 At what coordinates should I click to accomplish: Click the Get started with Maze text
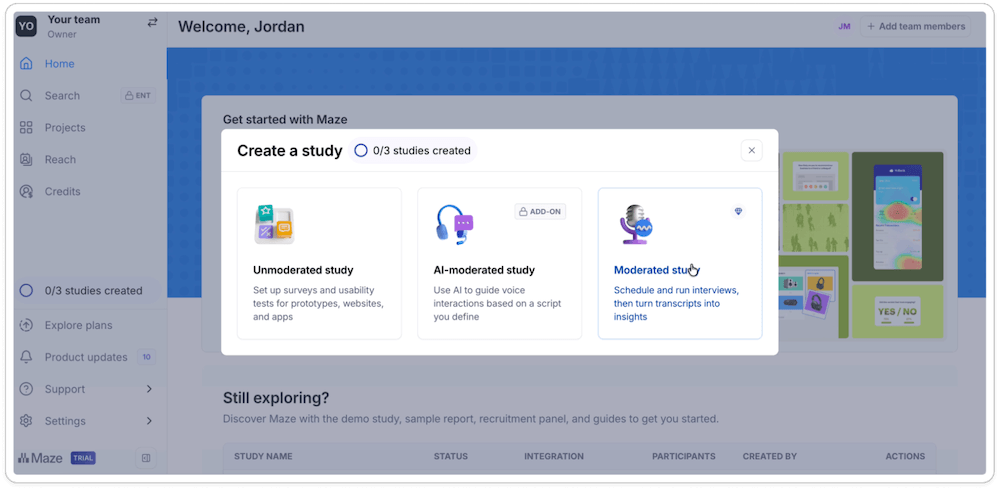pyautogui.click(x=285, y=119)
